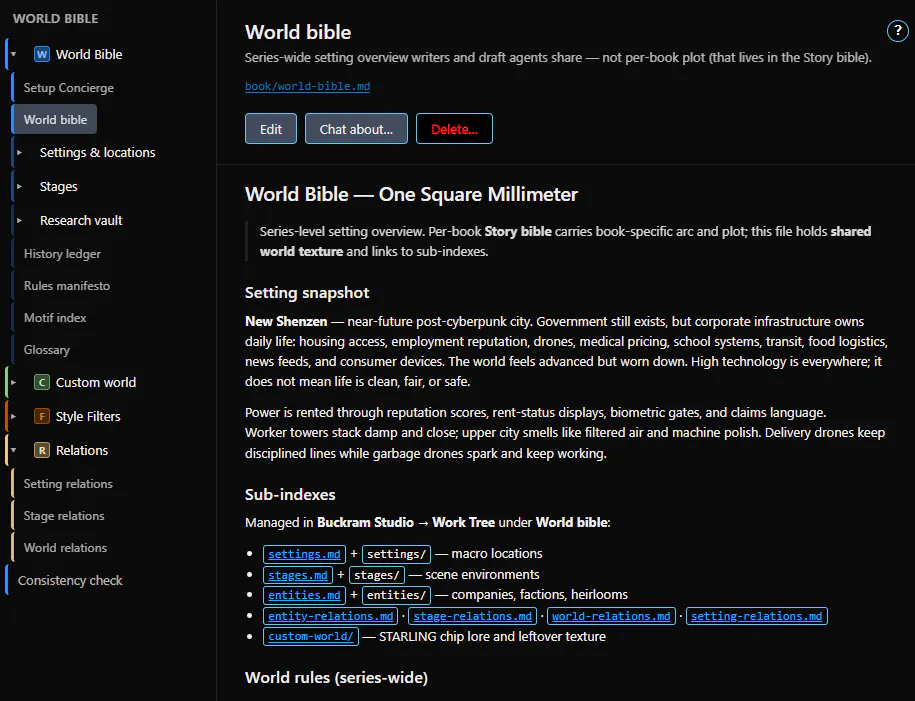This screenshot has width=915, height=701.
Task: Click the blue W World Bible icon
Action: click(x=42, y=54)
